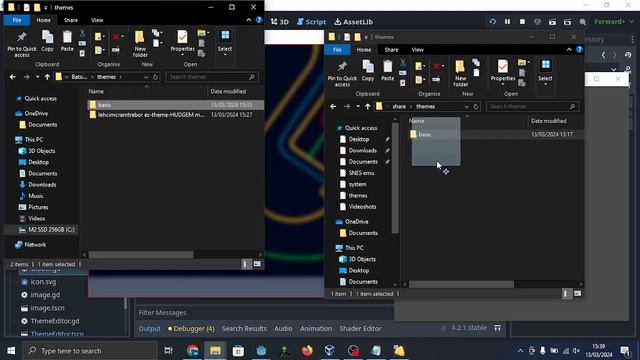Click Copy icon in right themes window
The width and height of the screenshot is (640, 360).
click(x=368, y=70)
